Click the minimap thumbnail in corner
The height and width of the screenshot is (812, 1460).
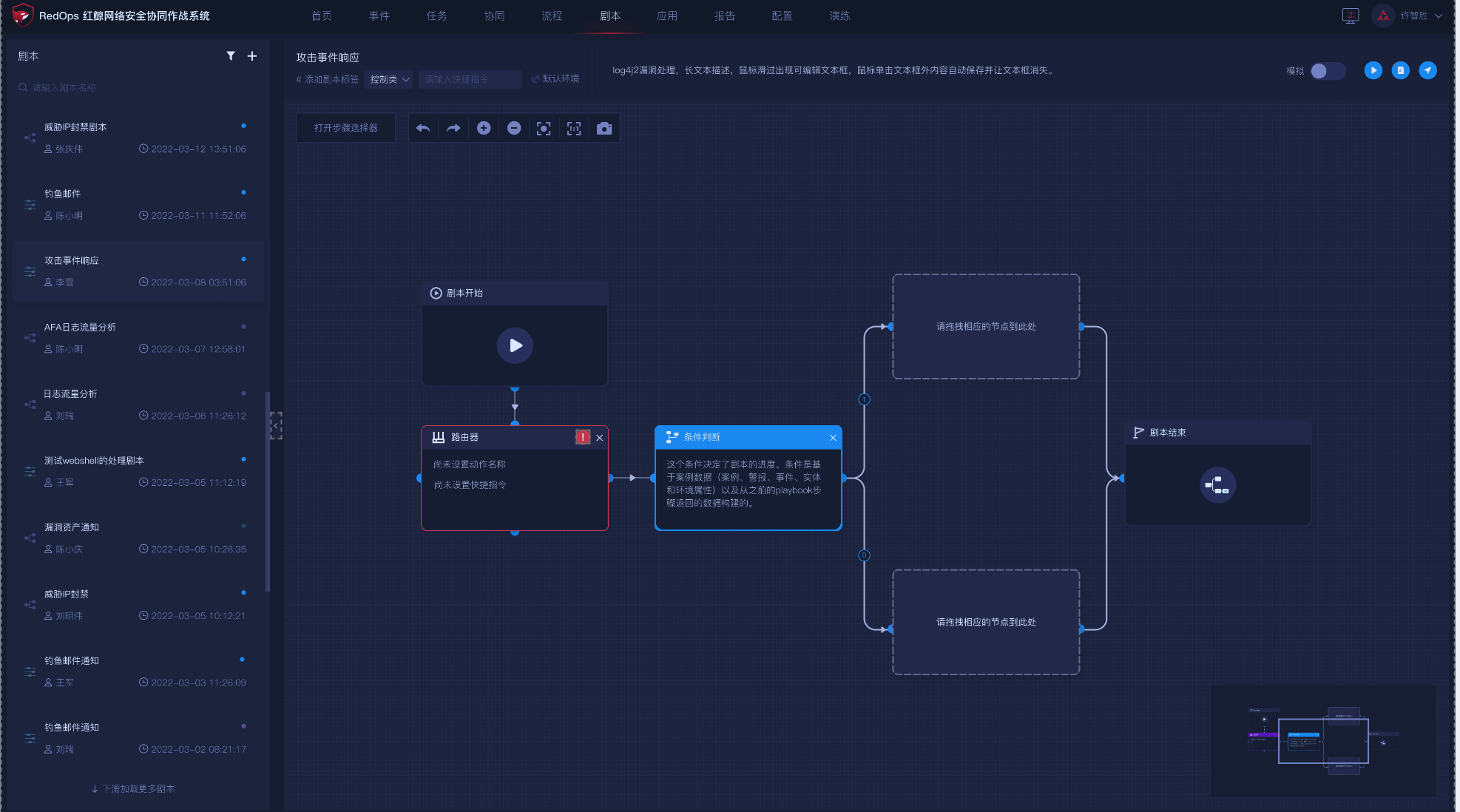(1323, 741)
